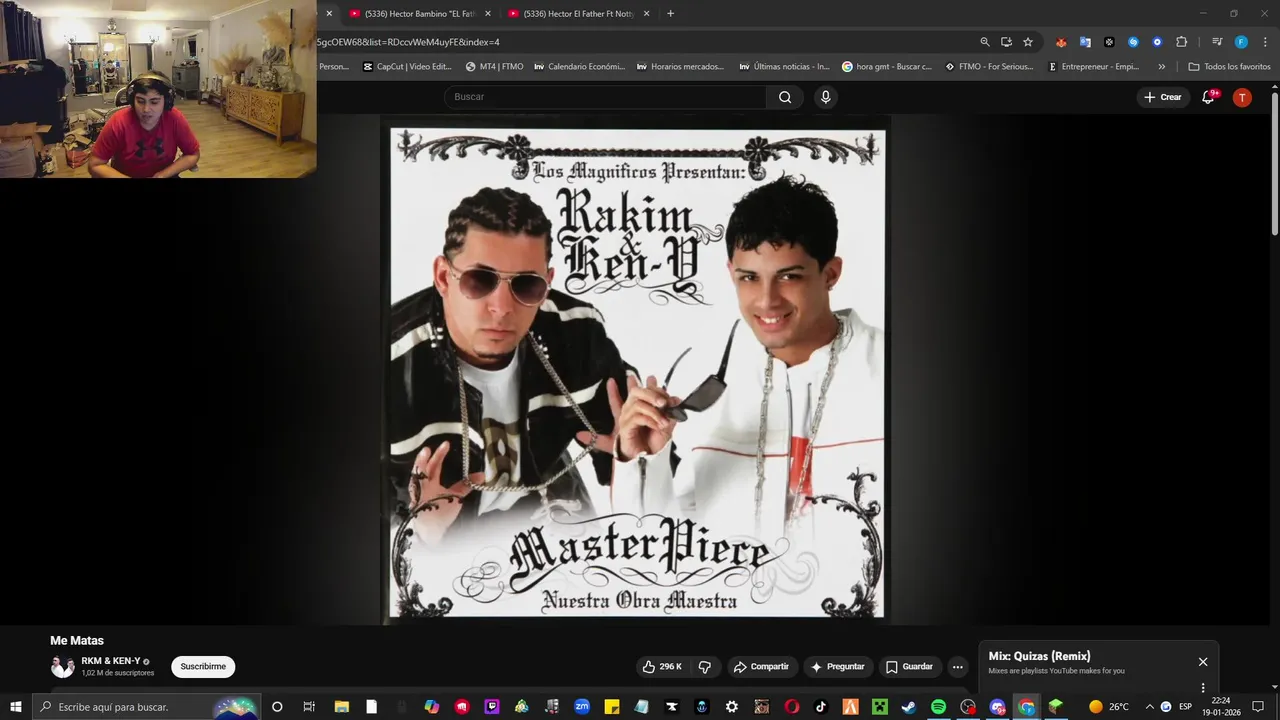Close the Hector El Father Ft Notty tab
This screenshot has width=1280, height=720.
(646, 13)
